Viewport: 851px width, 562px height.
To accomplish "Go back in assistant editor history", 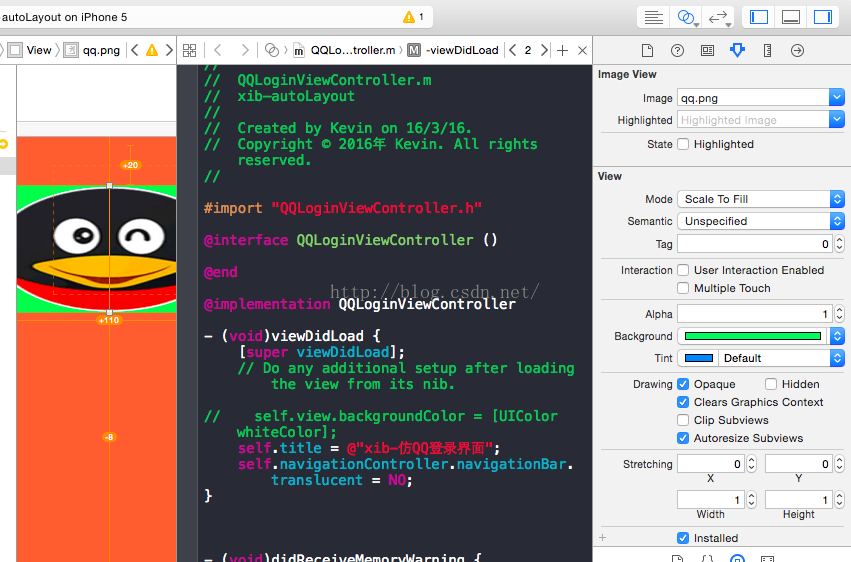I will tap(218, 50).
